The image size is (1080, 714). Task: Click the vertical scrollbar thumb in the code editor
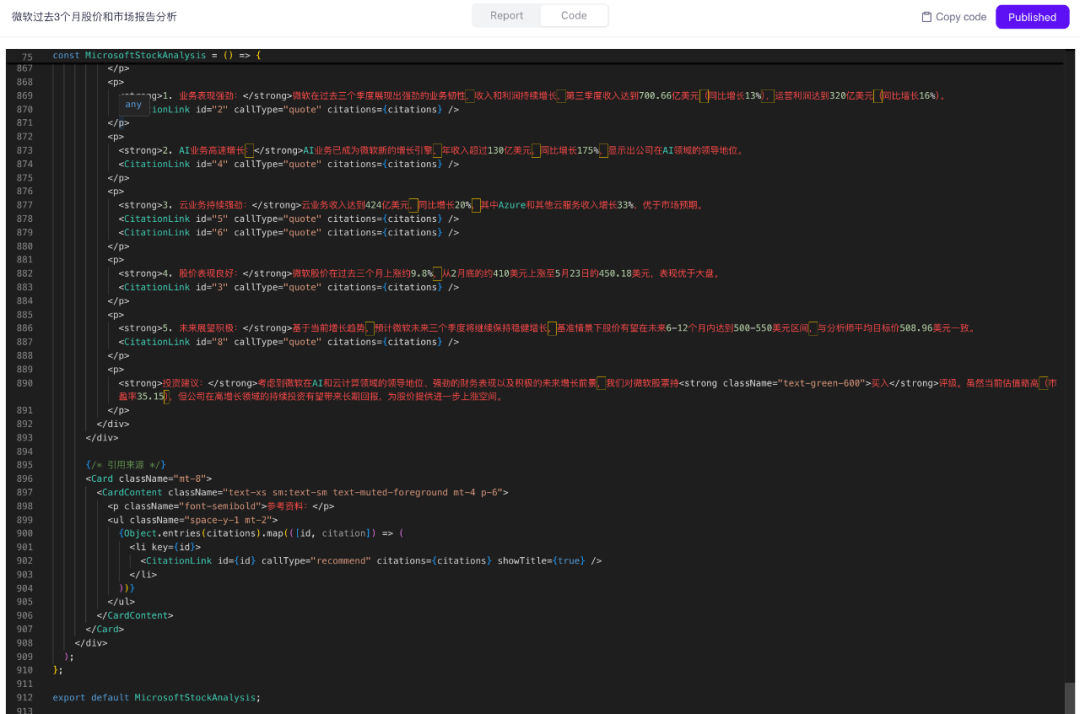1069,697
